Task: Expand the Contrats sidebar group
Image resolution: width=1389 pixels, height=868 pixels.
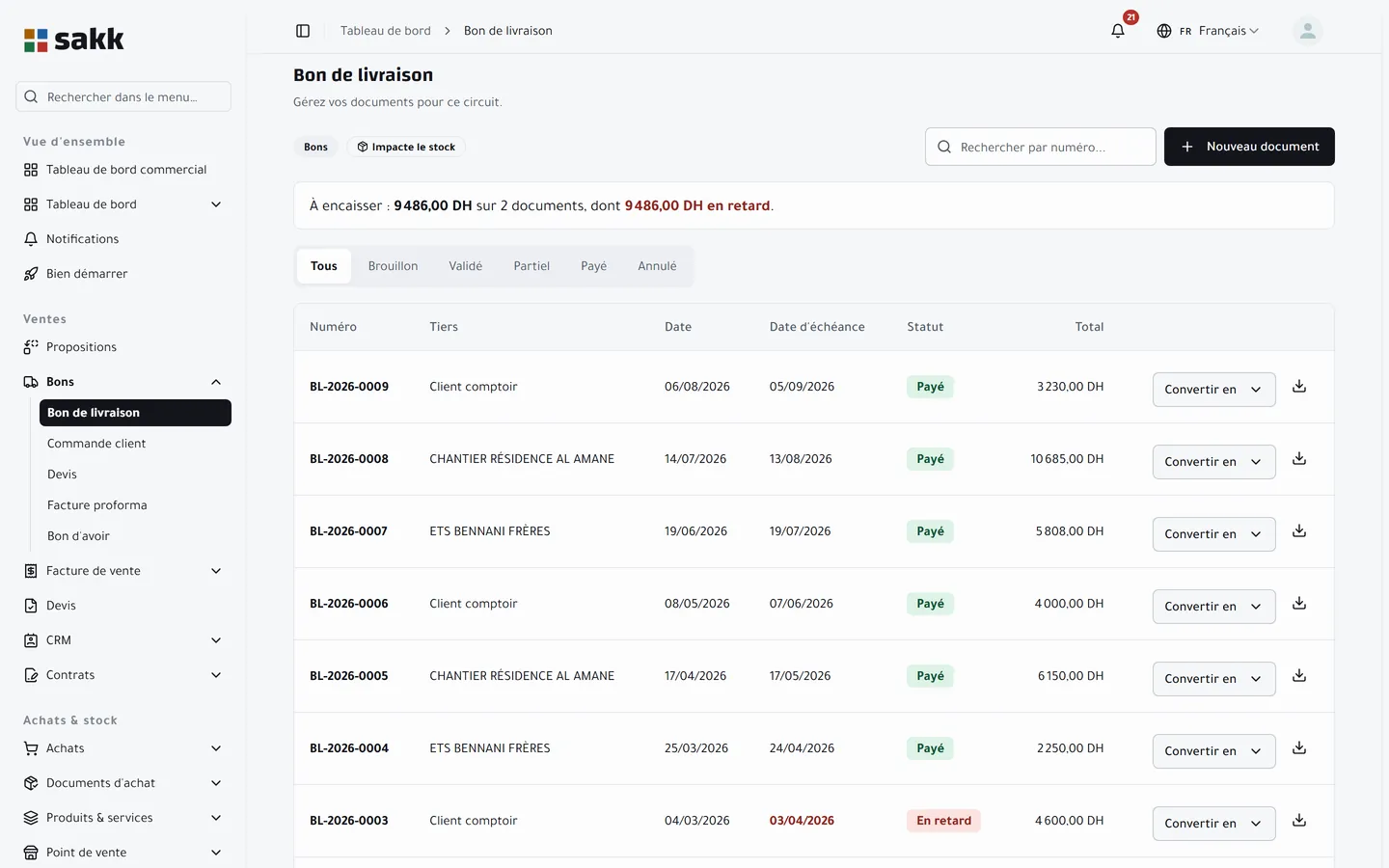Action: pyautogui.click(x=123, y=675)
